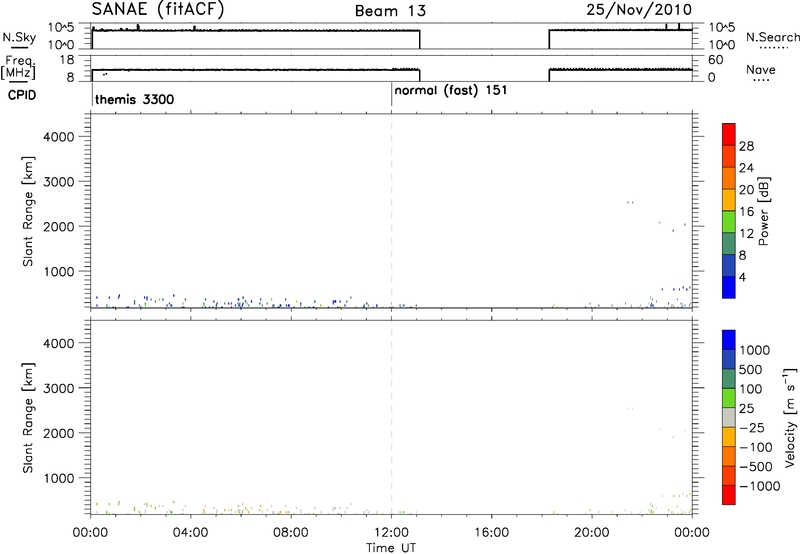The height and width of the screenshot is (554, 800).
Task: Click the 500 value on Velocity colorbar
Action: (750, 370)
